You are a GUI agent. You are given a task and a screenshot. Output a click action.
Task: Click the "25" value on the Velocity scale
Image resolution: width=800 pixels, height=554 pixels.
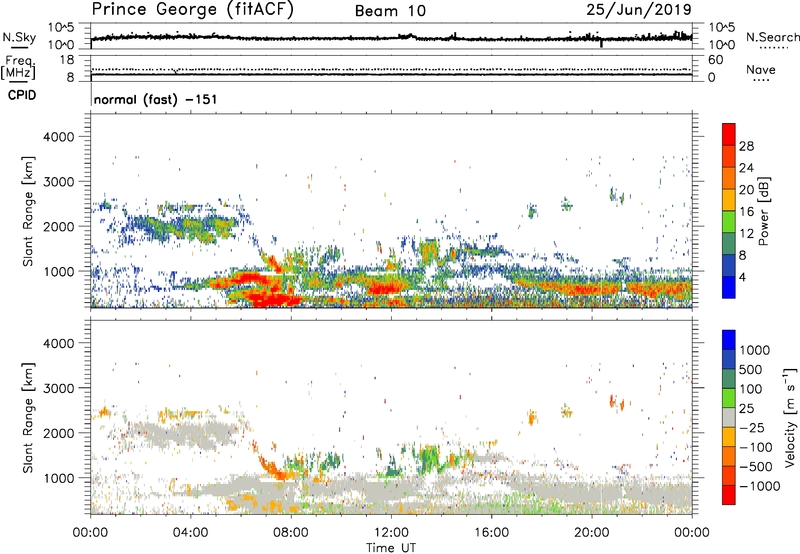pyautogui.click(x=746, y=409)
